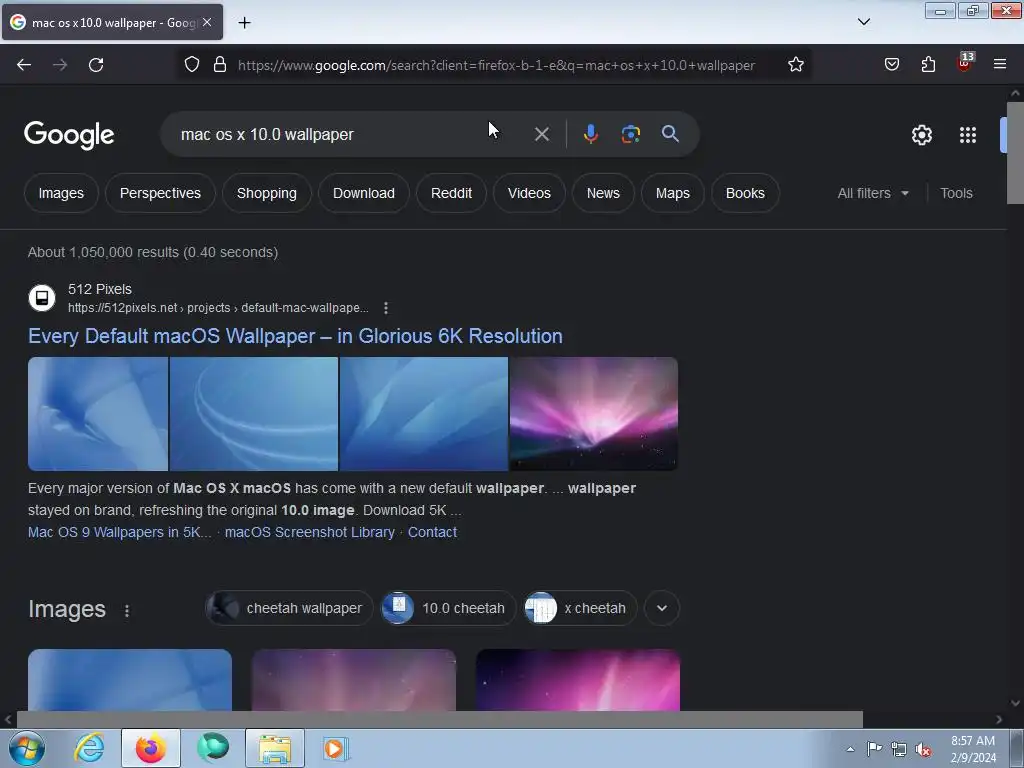List all tabs dropdown arrow
The width and height of the screenshot is (1024, 768).
[x=863, y=22]
